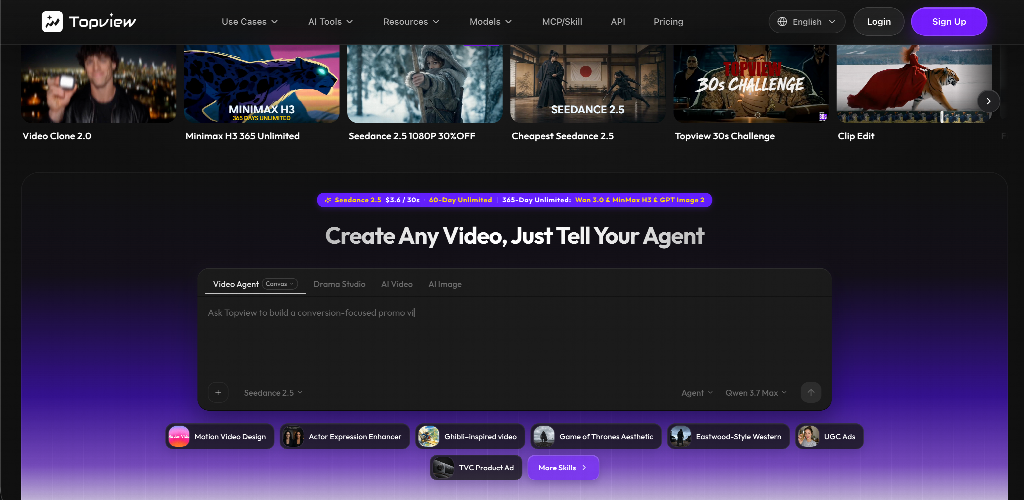This screenshot has width=1024, height=500.
Task: Click the globe language icon
Action: 782,22
